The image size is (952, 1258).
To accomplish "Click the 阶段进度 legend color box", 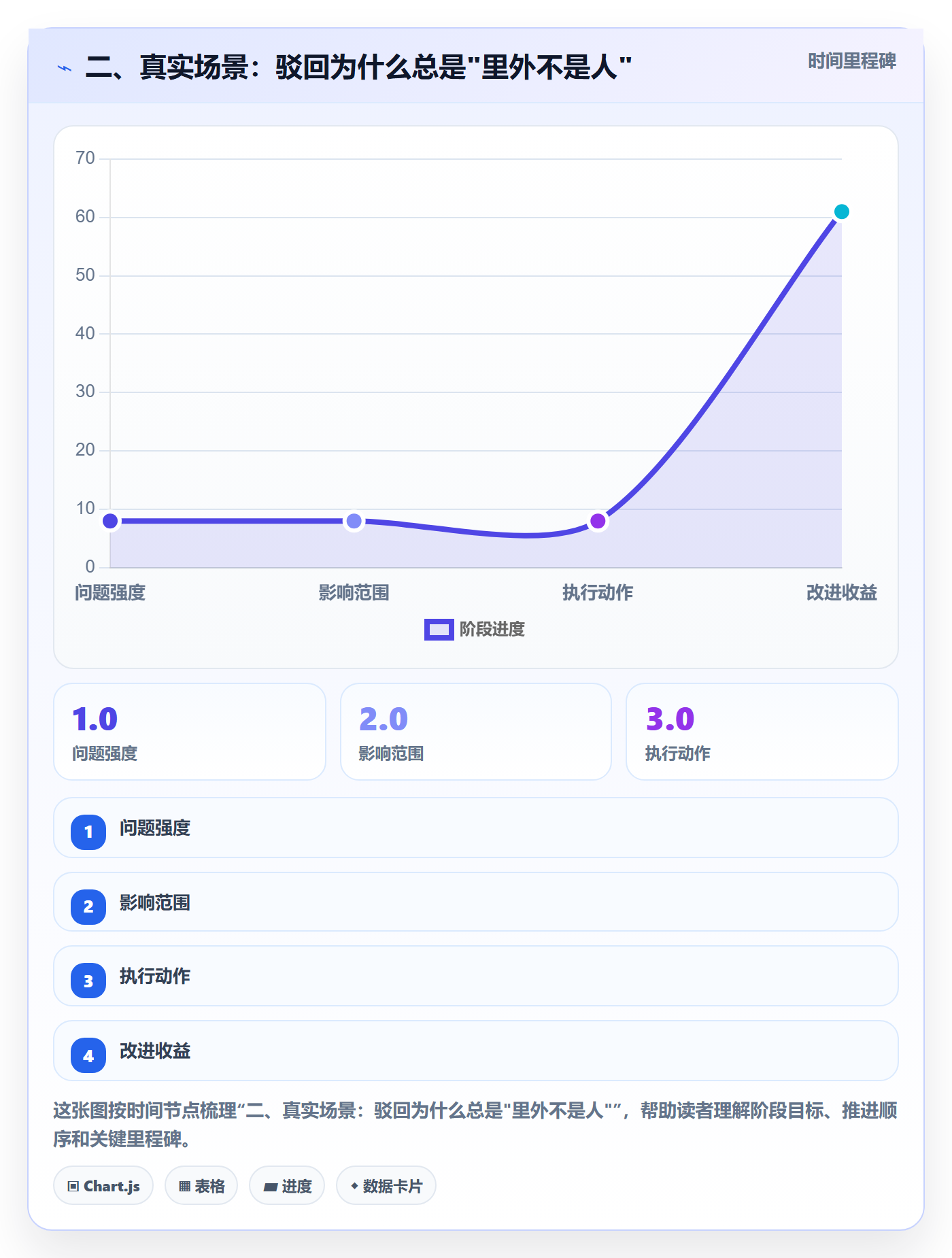I will pyautogui.click(x=439, y=630).
